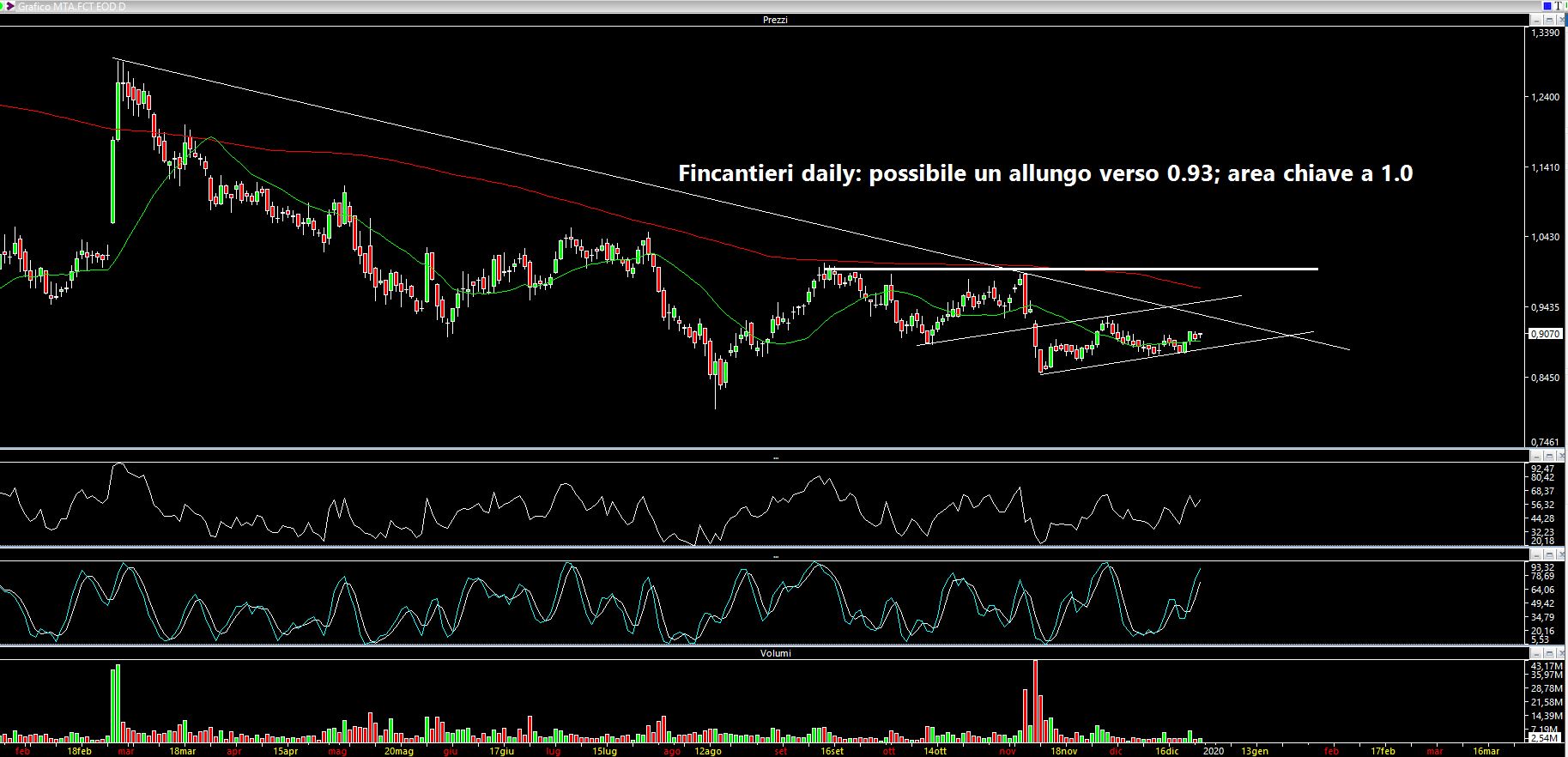Screen dimensions: 1568x757
Task: Minimize the stochastic oscillator panel
Action: click(1536, 554)
